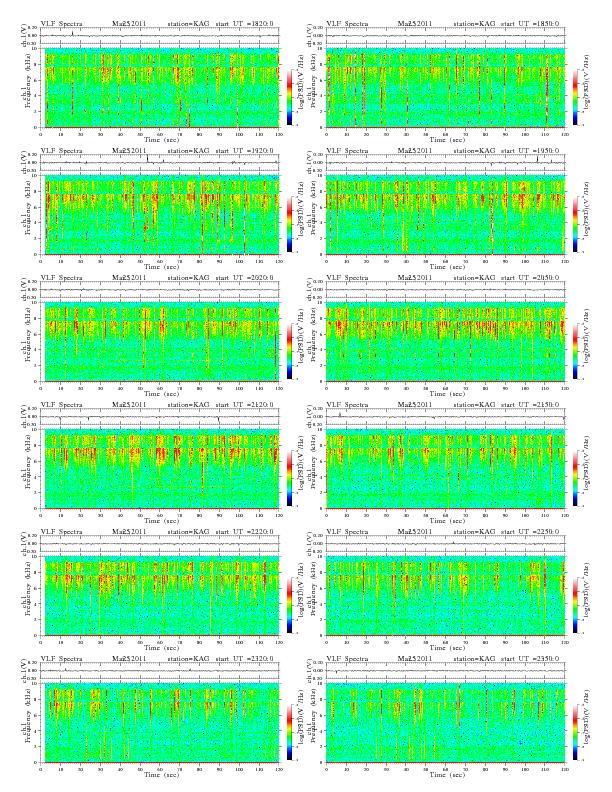The image size is (612, 792).
Task: Click the spectrogram panel starting UT=1820:0
Action: (x=160, y=87)
